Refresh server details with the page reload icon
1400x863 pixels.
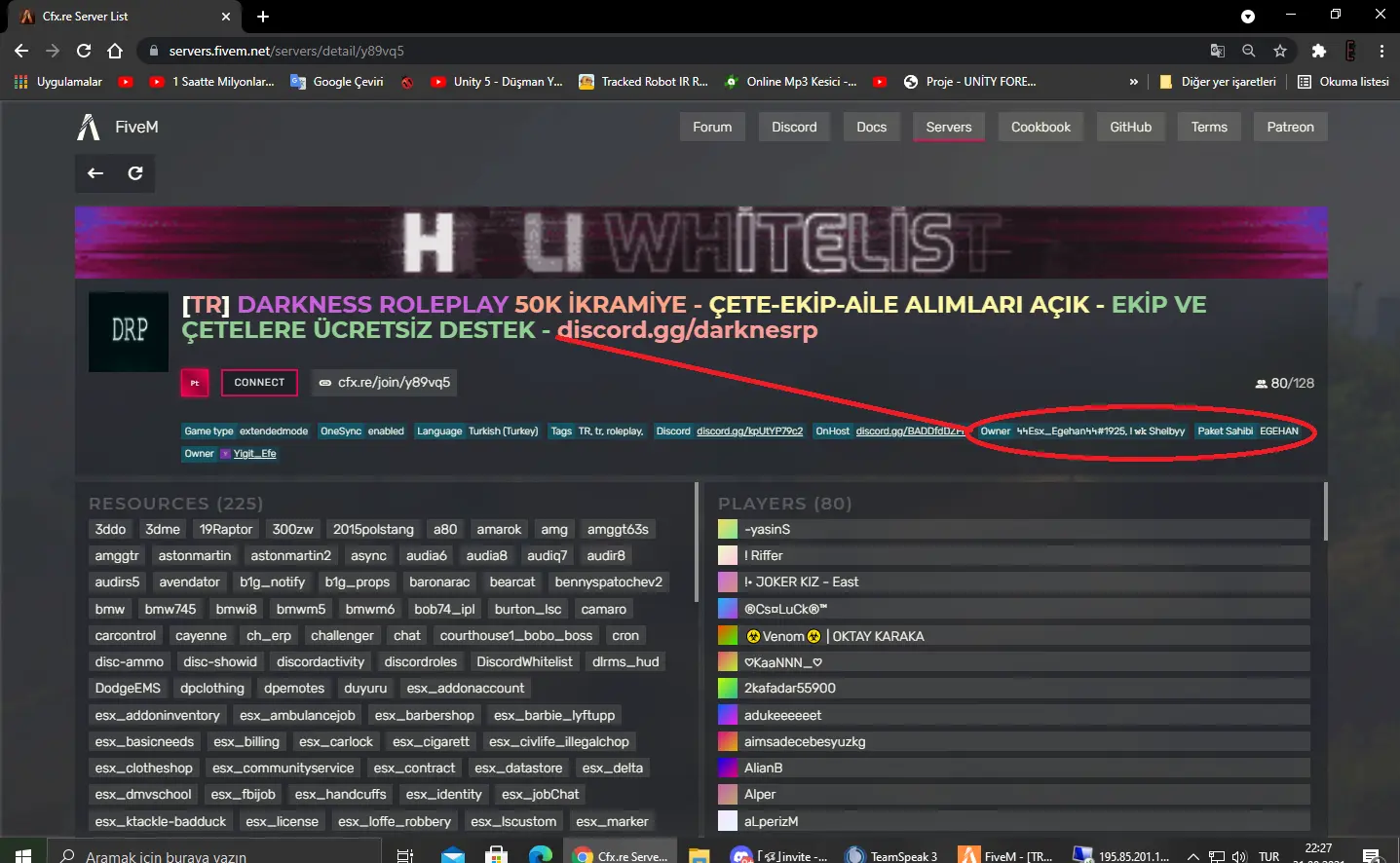(135, 173)
